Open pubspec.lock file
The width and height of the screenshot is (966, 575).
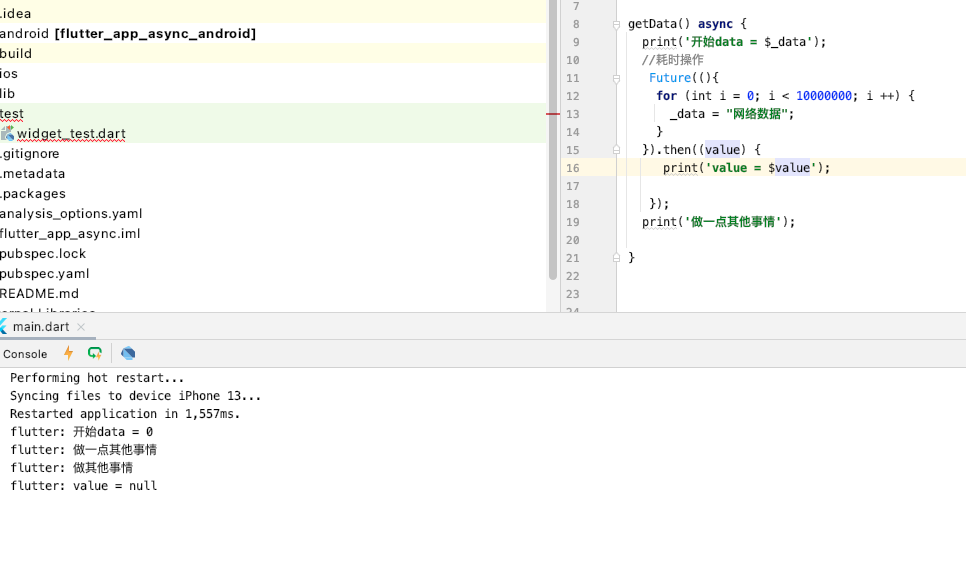click(x=43, y=254)
